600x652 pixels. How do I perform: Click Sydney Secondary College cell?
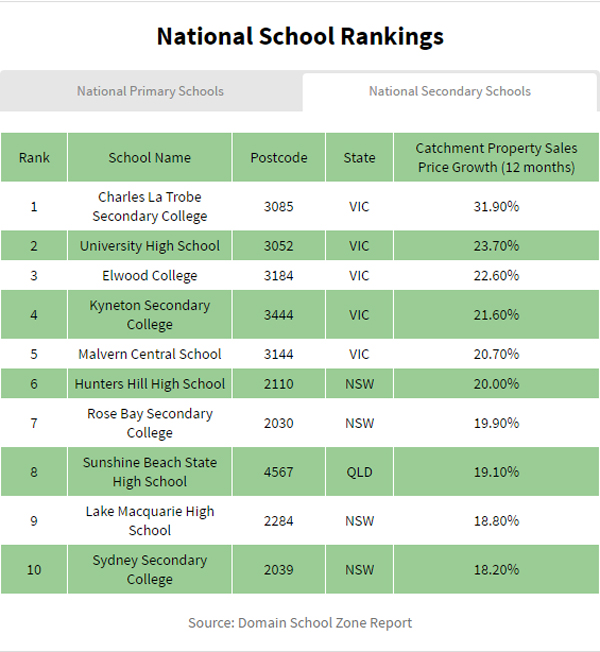(150, 570)
